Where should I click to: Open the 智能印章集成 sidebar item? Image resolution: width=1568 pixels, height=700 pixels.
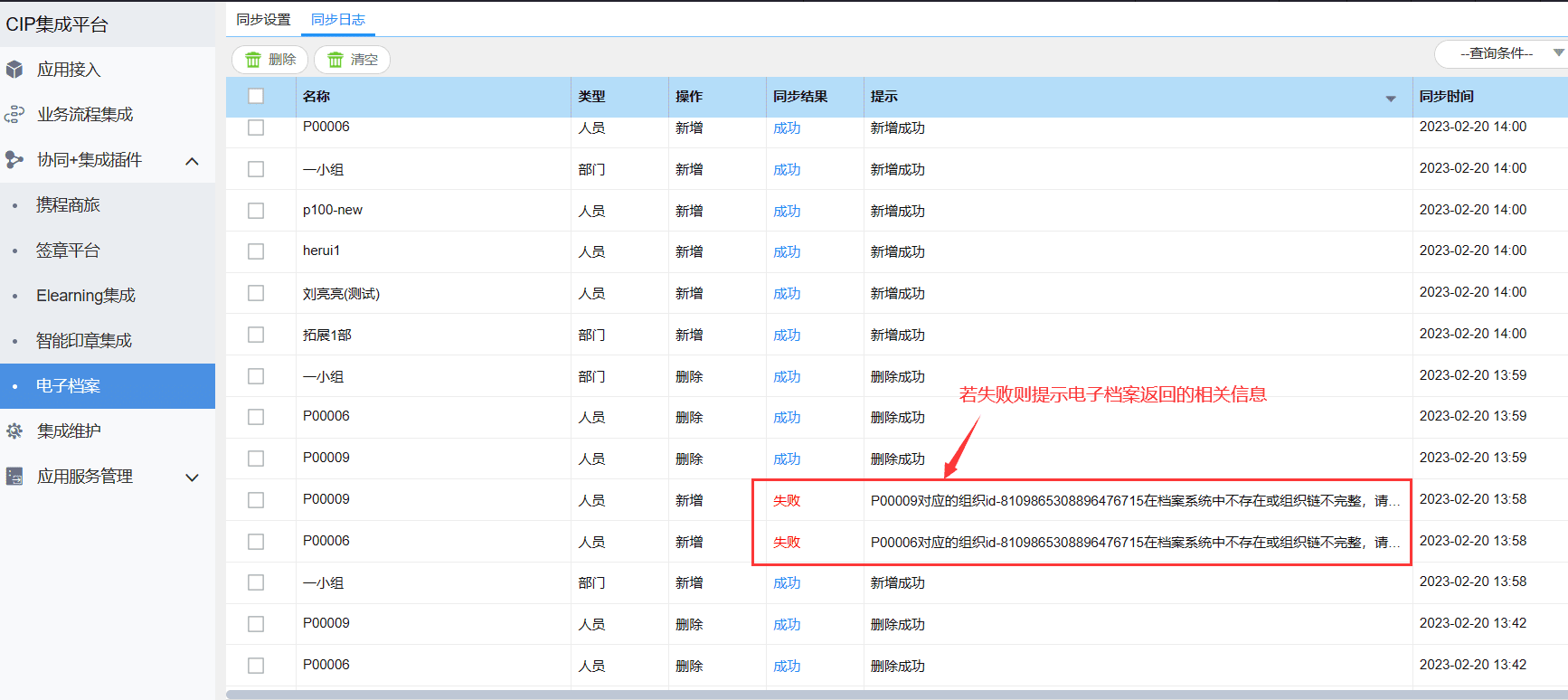(x=84, y=341)
